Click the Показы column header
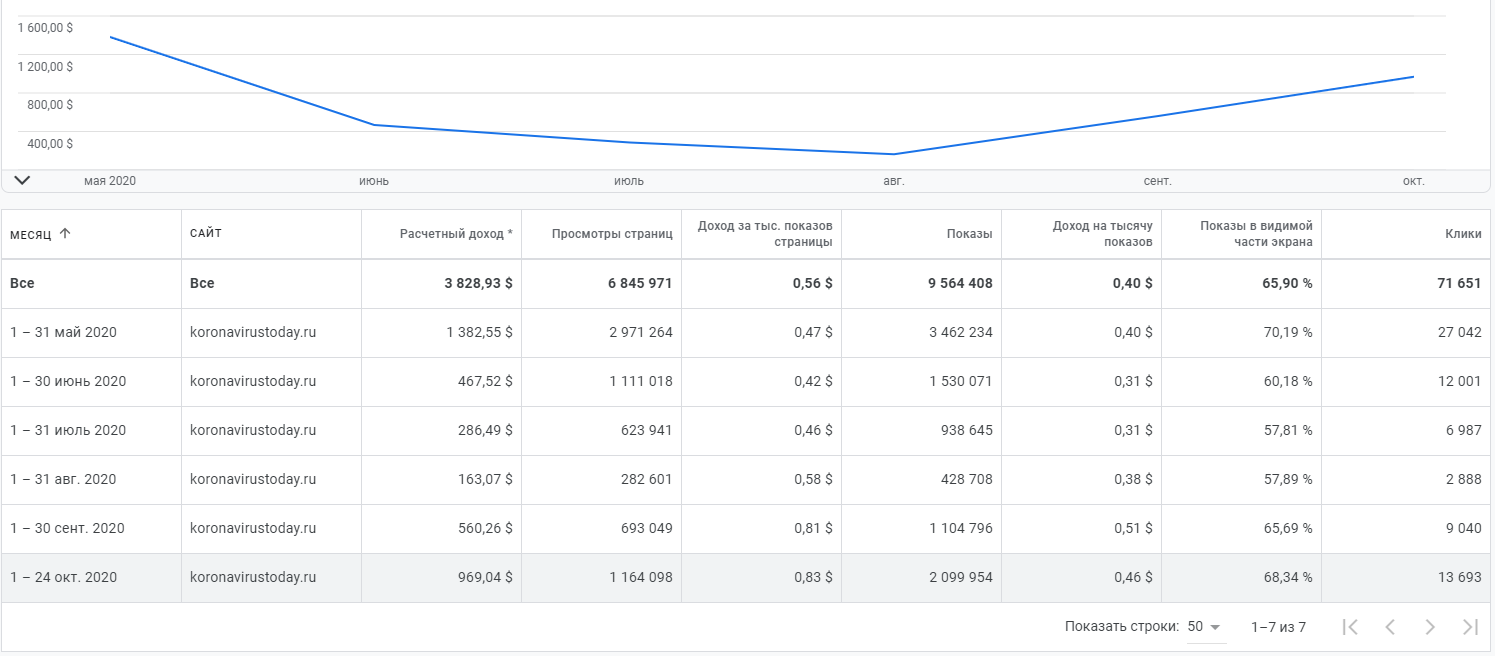Viewport: 1507px width, 663px height. (x=969, y=234)
